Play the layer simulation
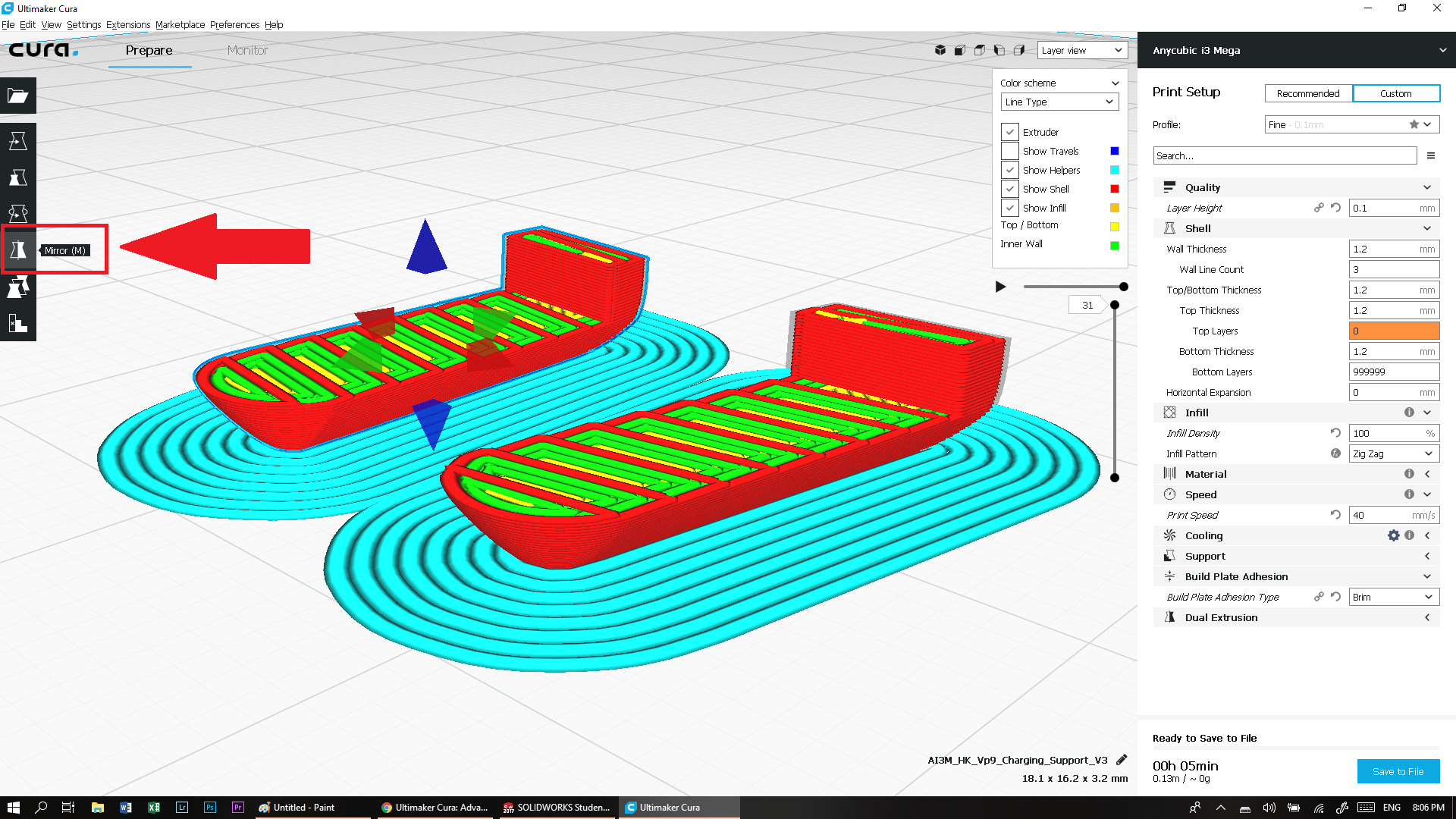 1000,287
